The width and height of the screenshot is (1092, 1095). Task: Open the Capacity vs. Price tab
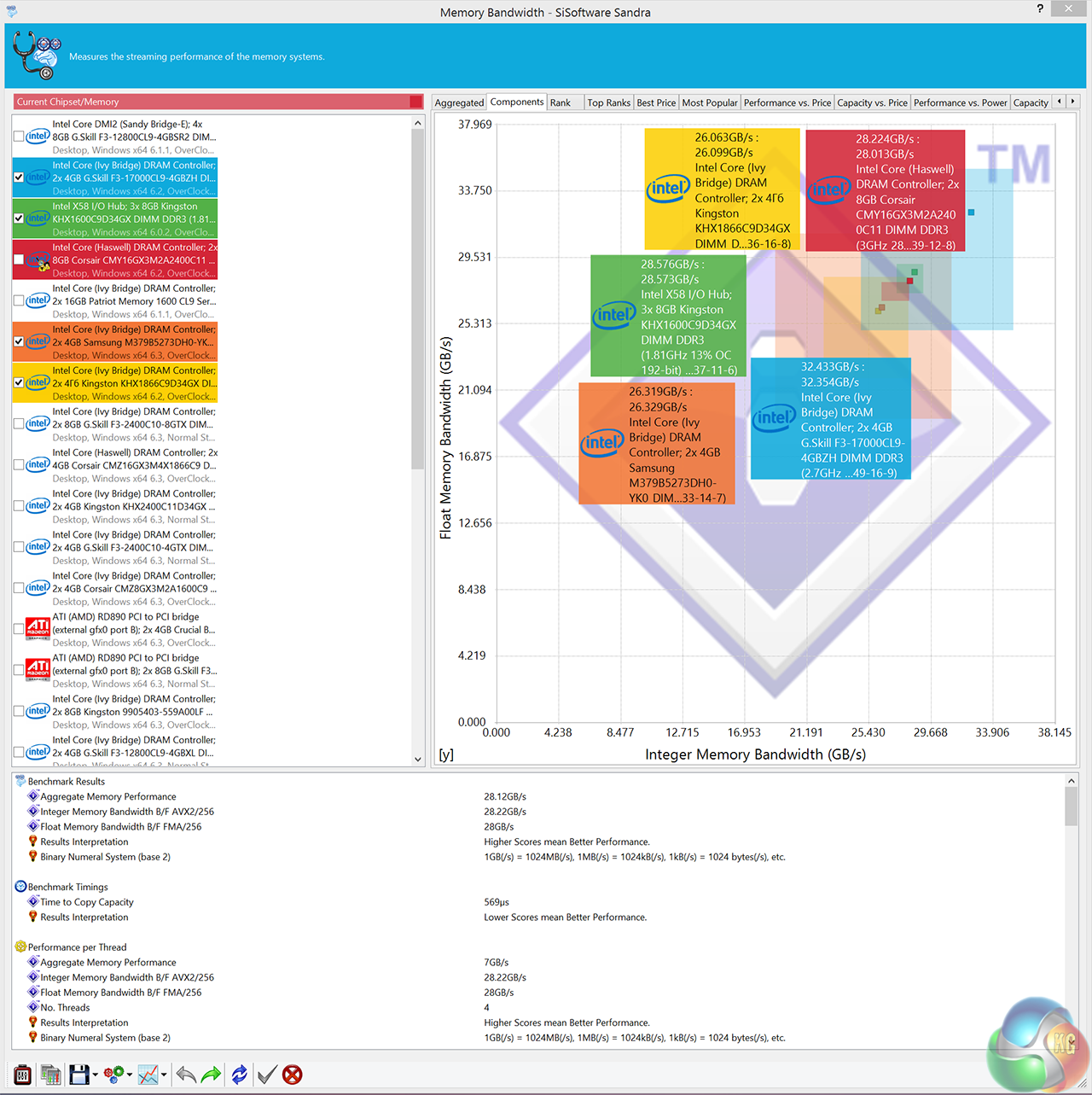(x=872, y=102)
